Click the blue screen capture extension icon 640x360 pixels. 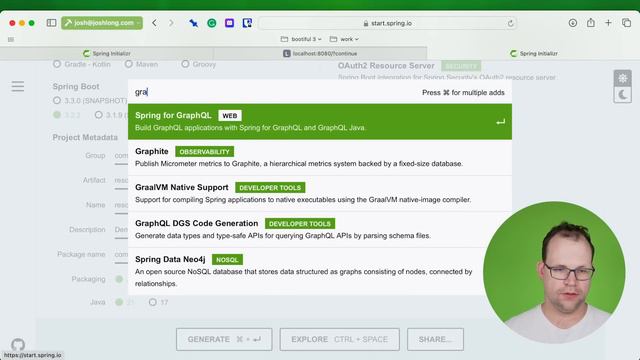click(x=247, y=23)
